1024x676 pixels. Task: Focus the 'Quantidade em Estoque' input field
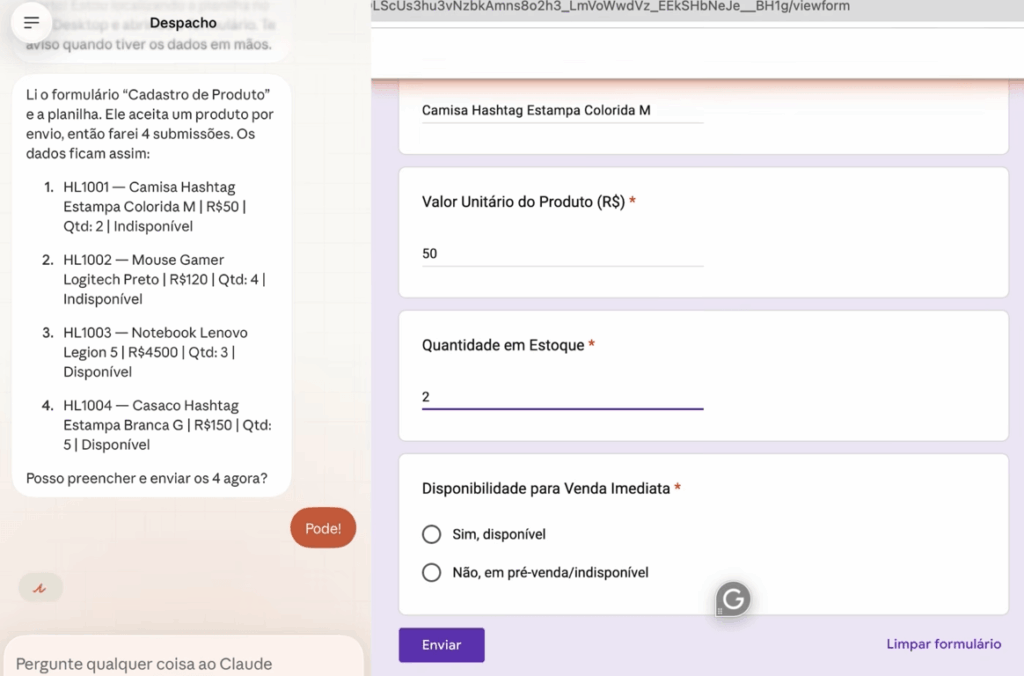pos(562,396)
